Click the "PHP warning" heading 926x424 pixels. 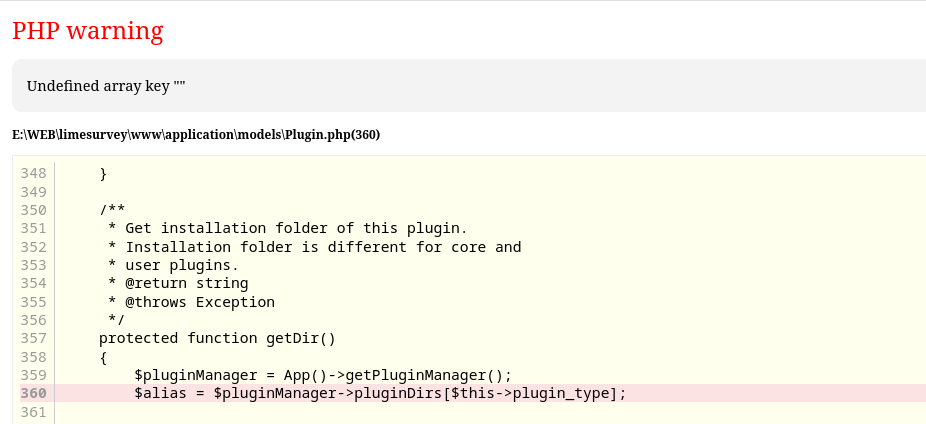87,31
